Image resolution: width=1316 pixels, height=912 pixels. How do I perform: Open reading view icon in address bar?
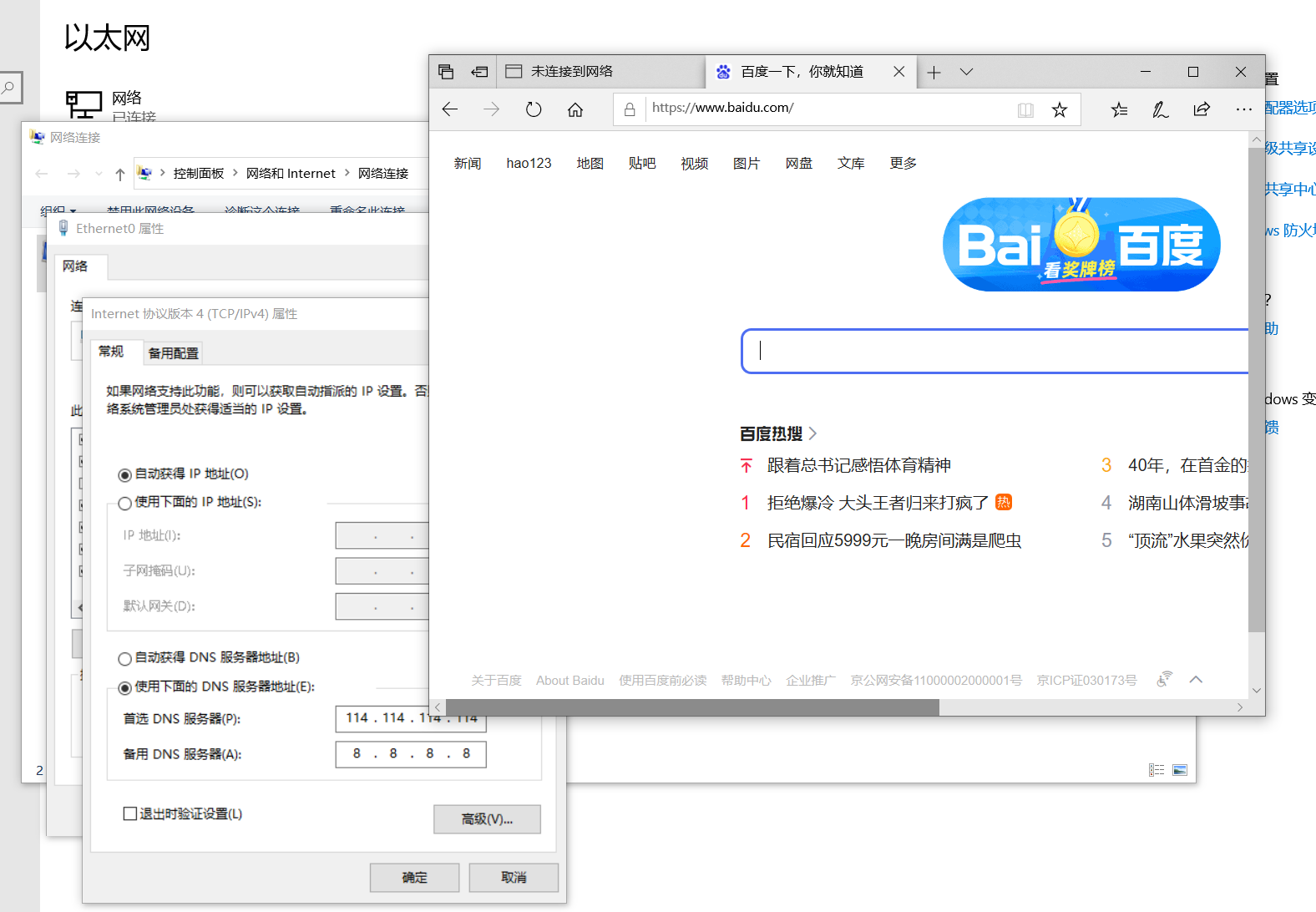[1025, 109]
